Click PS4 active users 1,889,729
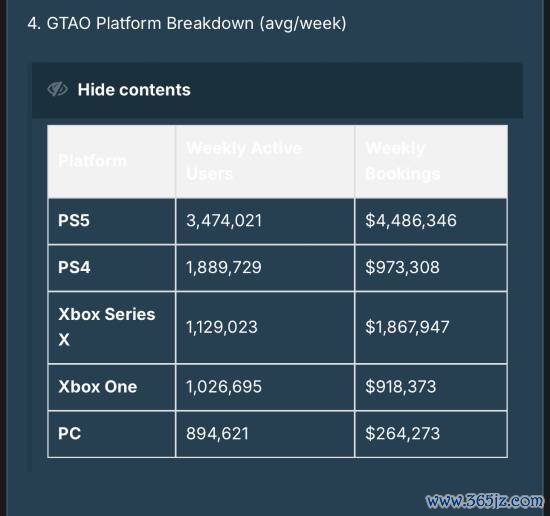550x516 pixels. pyautogui.click(x=224, y=268)
